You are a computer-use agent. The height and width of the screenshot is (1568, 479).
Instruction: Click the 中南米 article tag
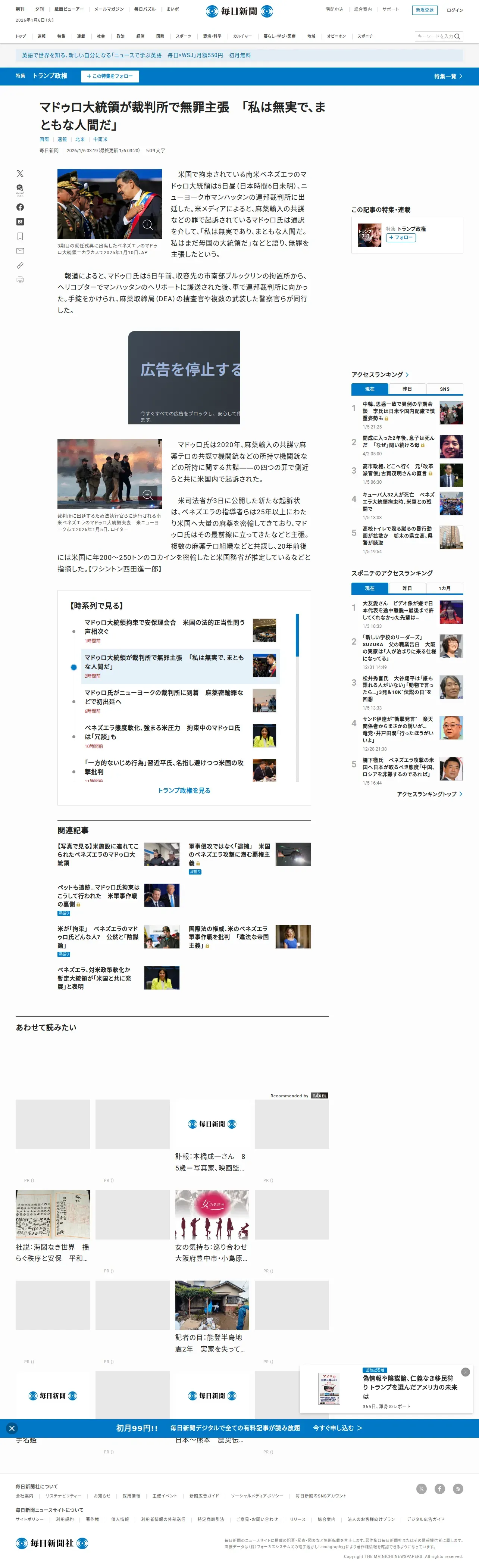(100, 139)
